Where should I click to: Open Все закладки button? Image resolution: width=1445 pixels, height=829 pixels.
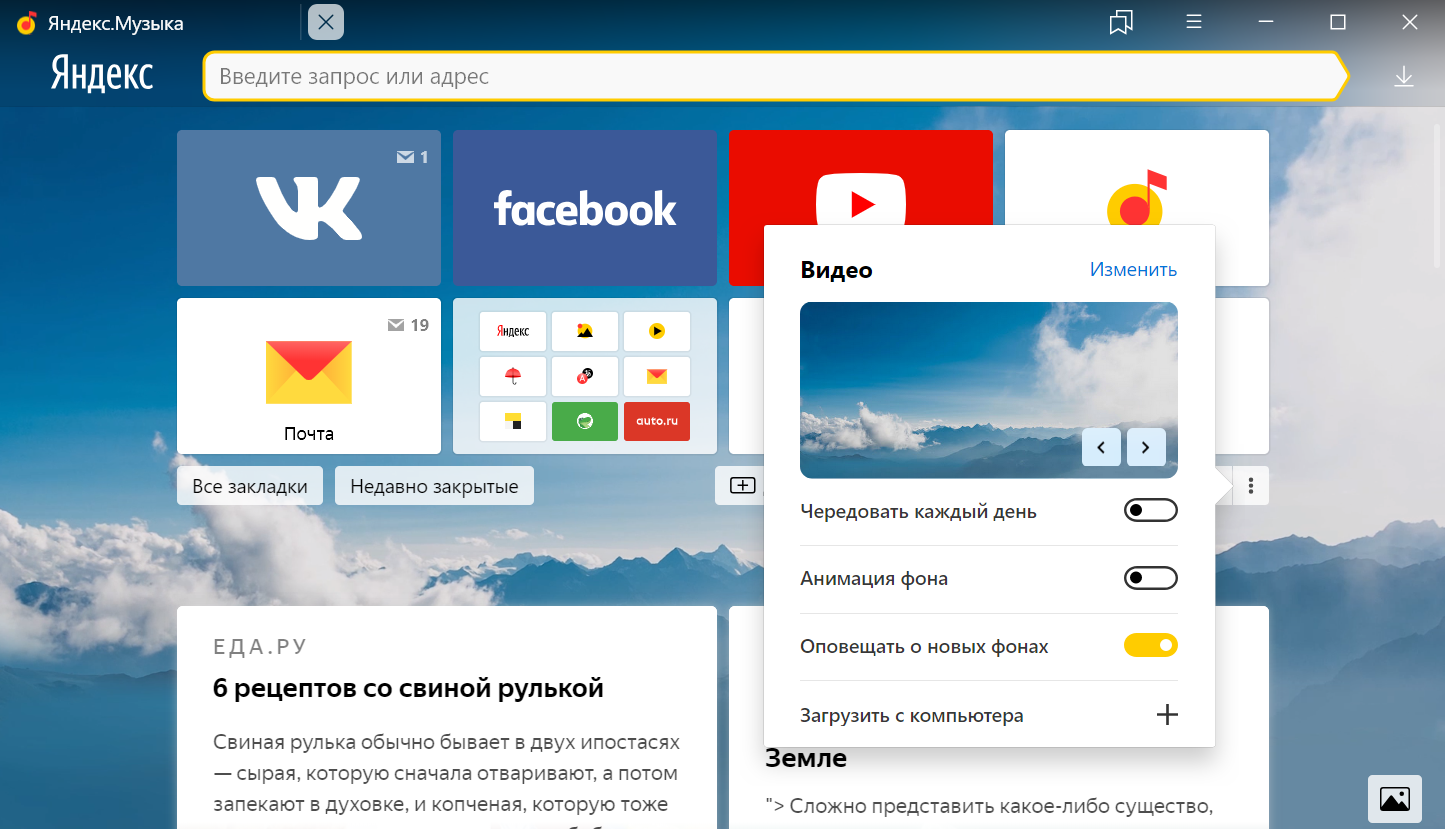(x=250, y=486)
